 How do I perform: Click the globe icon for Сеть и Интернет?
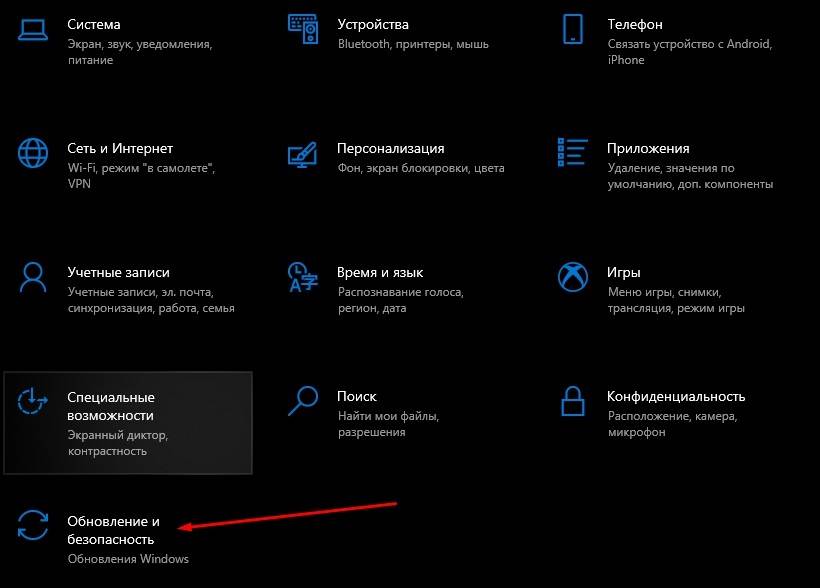point(33,154)
